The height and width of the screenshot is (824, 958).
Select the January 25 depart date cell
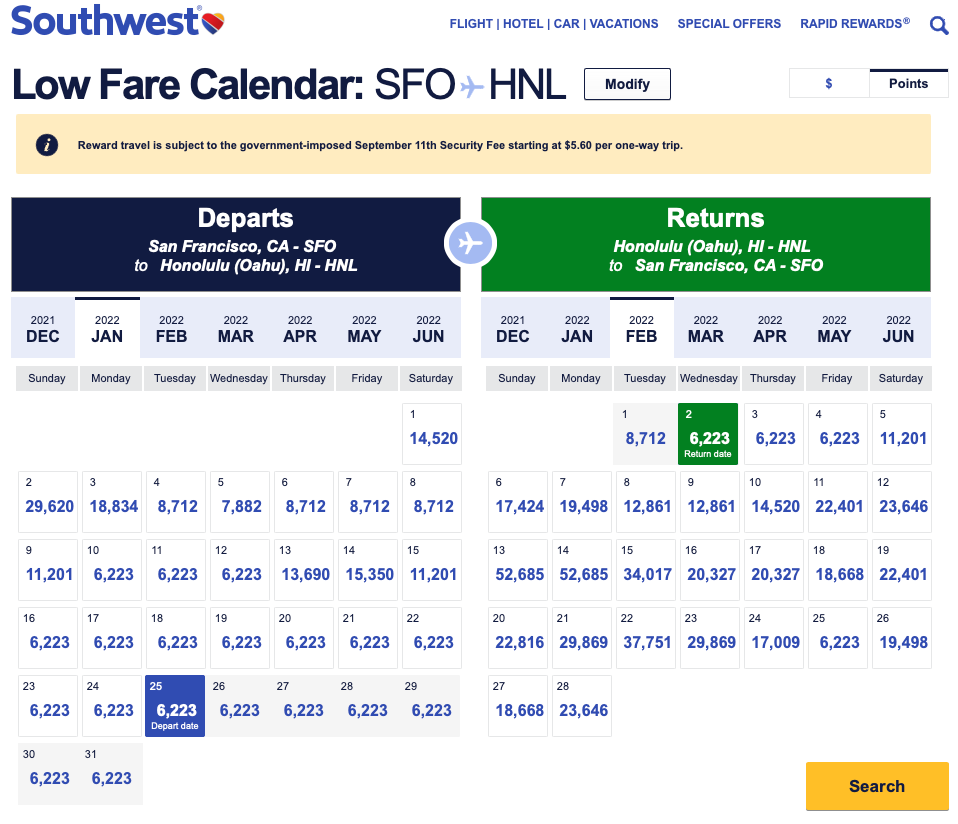(175, 706)
